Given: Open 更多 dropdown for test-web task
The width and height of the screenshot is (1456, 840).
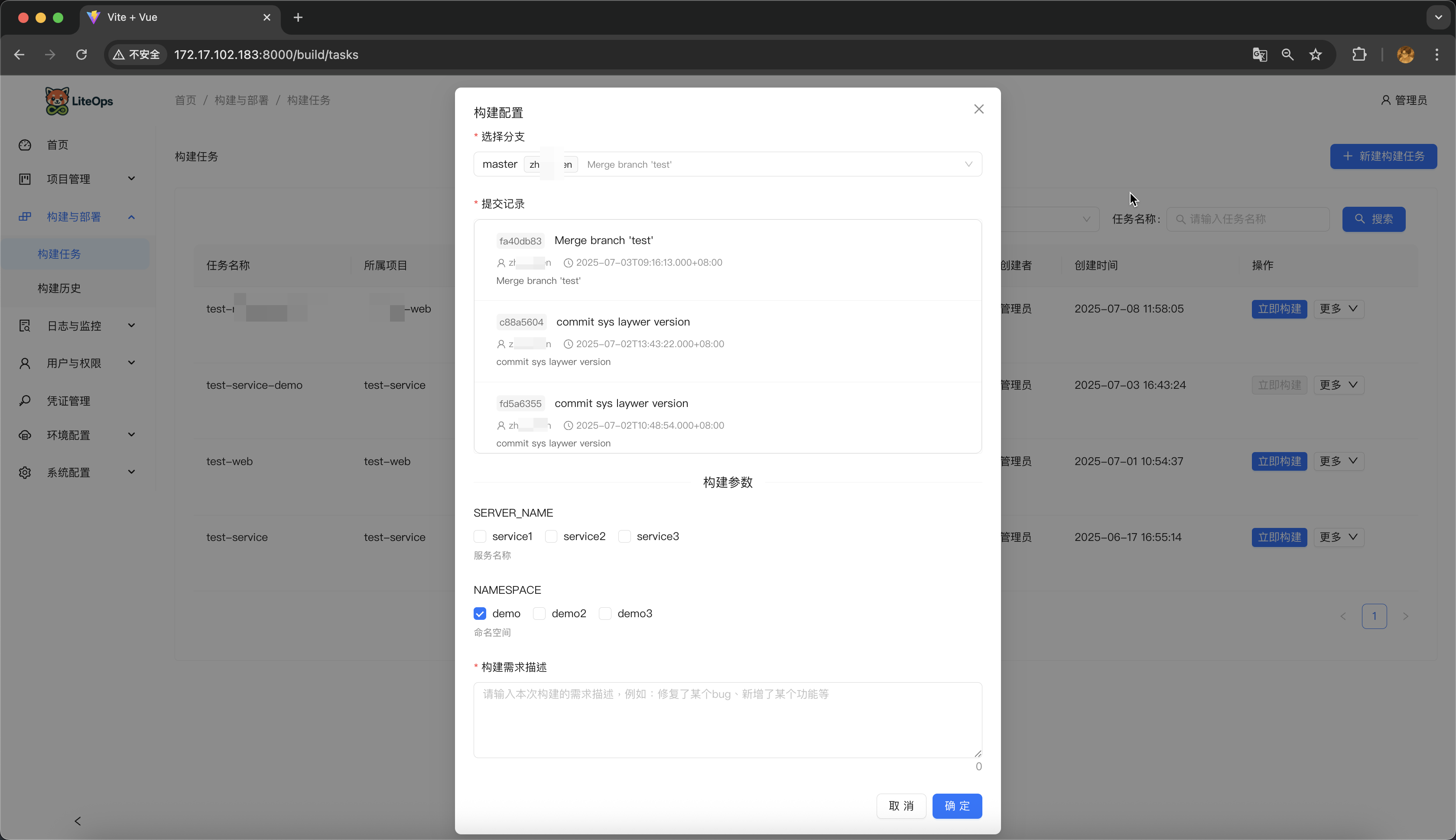Looking at the screenshot, I should pos(1339,461).
